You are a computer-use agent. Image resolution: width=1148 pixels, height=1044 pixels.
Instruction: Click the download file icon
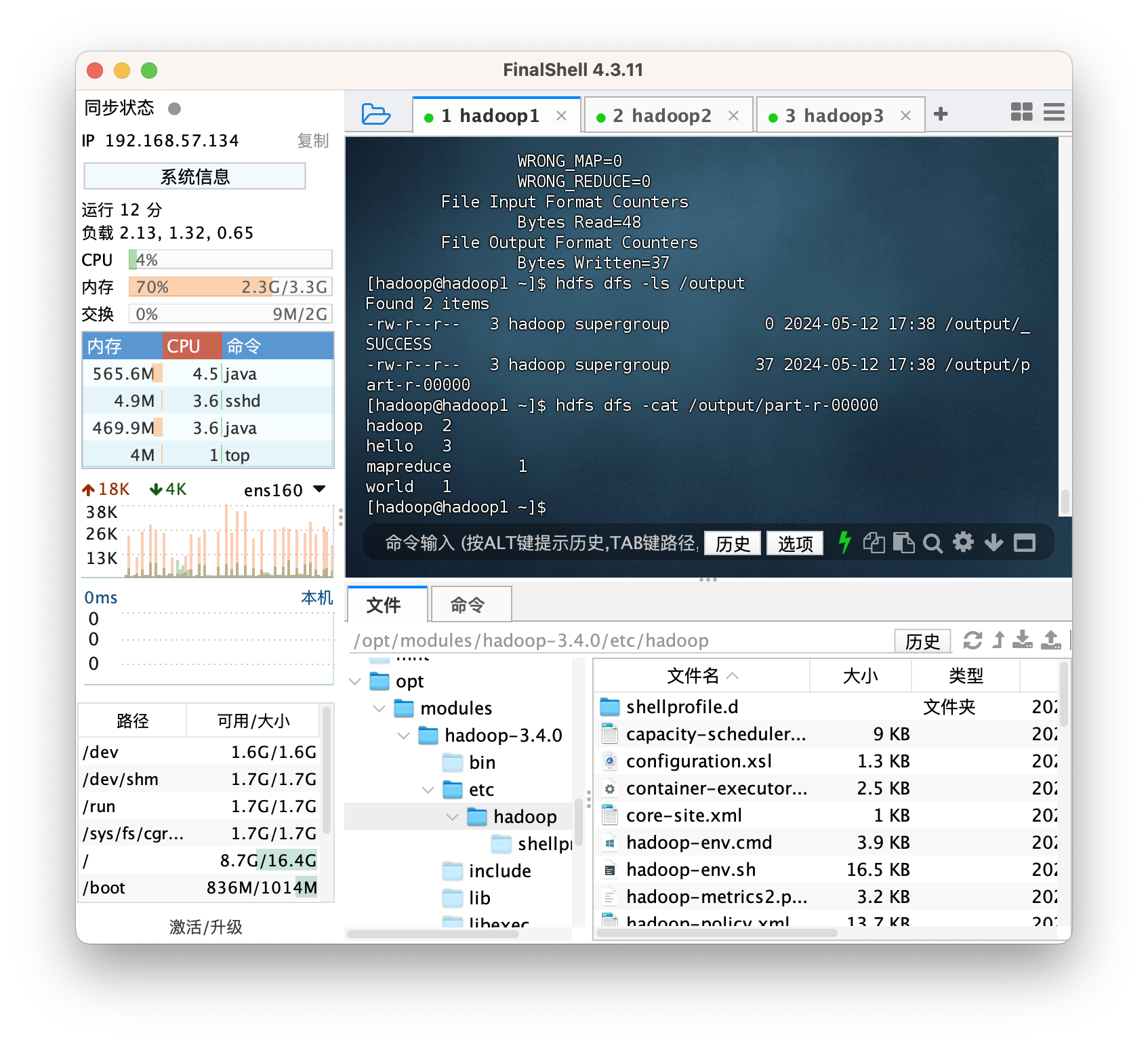[x=1023, y=640]
